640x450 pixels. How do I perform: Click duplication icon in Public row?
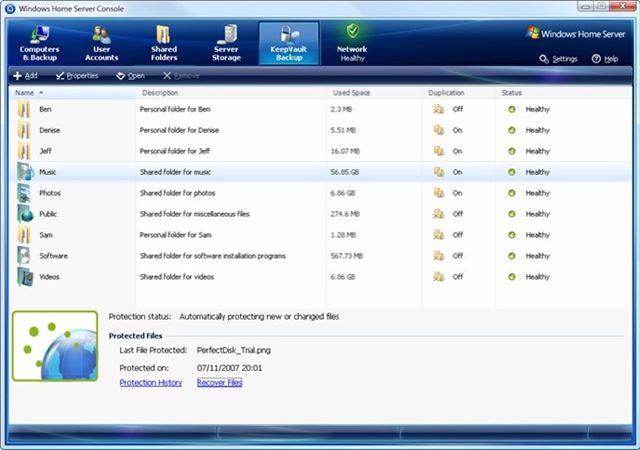point(439,214)
